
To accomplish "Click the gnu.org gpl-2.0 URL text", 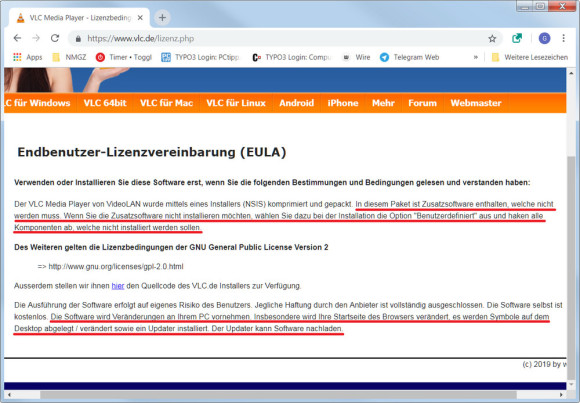I will coord(116,266).
